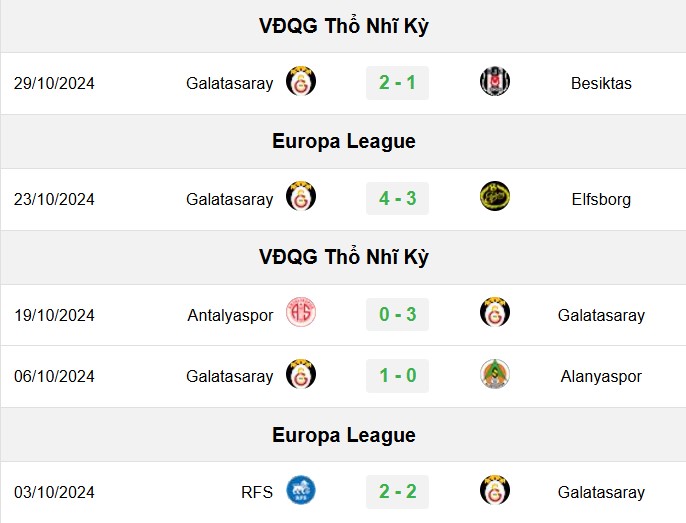Click the Antalyaspor team name

coord(230,315)
